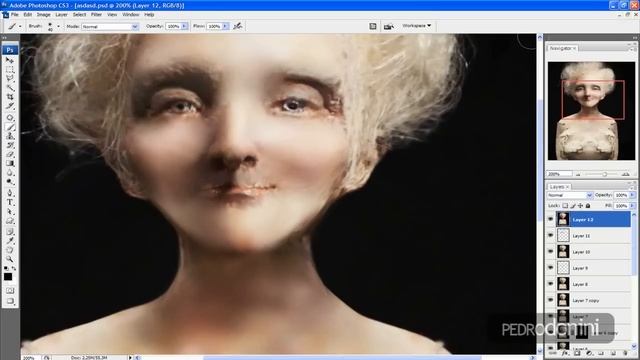Hide Layer 7 copy visibility eye
Screen dimensions: 640x360
pyautogui.click(x=551, y=300)
